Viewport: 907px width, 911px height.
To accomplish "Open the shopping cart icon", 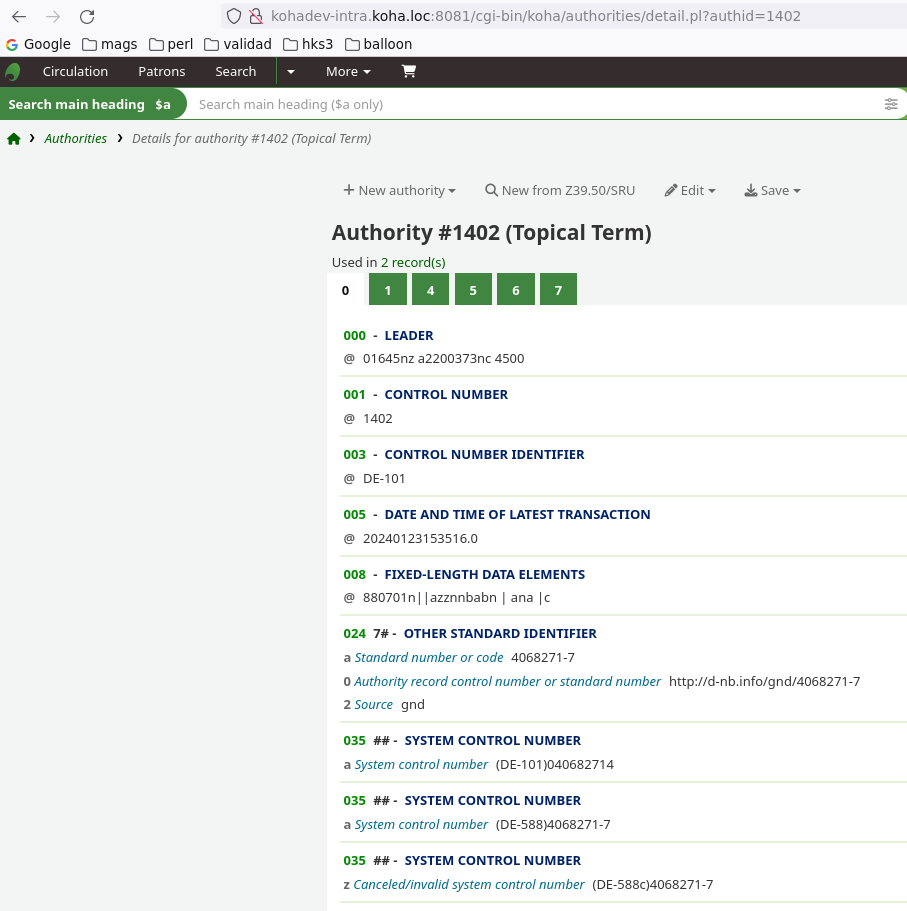I will point(408,72).
